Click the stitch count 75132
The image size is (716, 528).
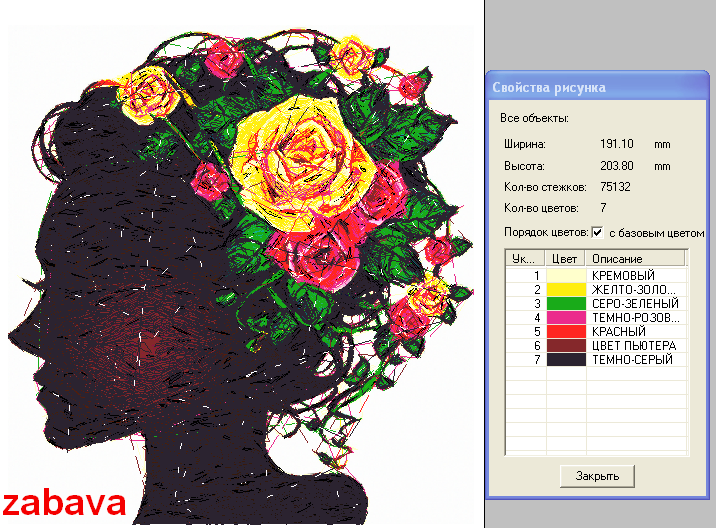[x=615, y=187]
